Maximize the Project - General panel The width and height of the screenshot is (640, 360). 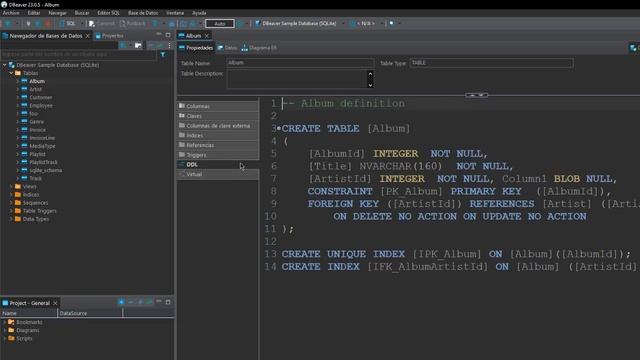(x=168, y=302)
